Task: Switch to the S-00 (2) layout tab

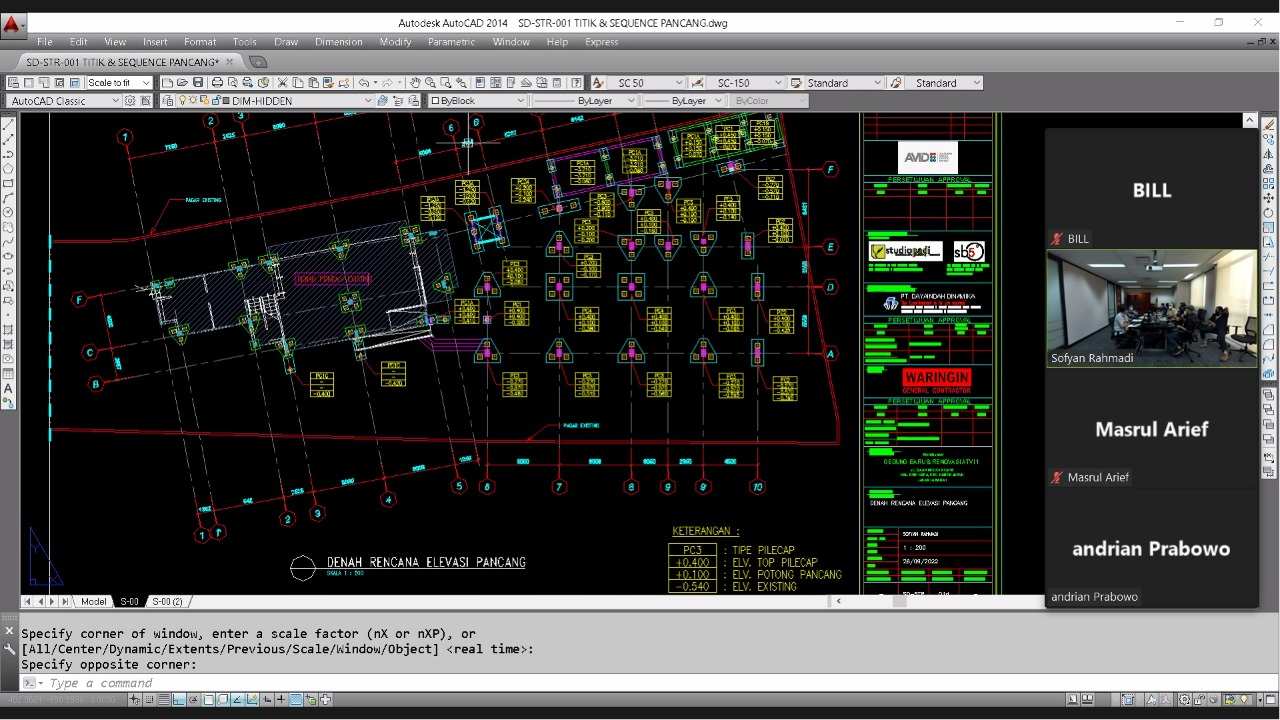Action: pos(167,602)
